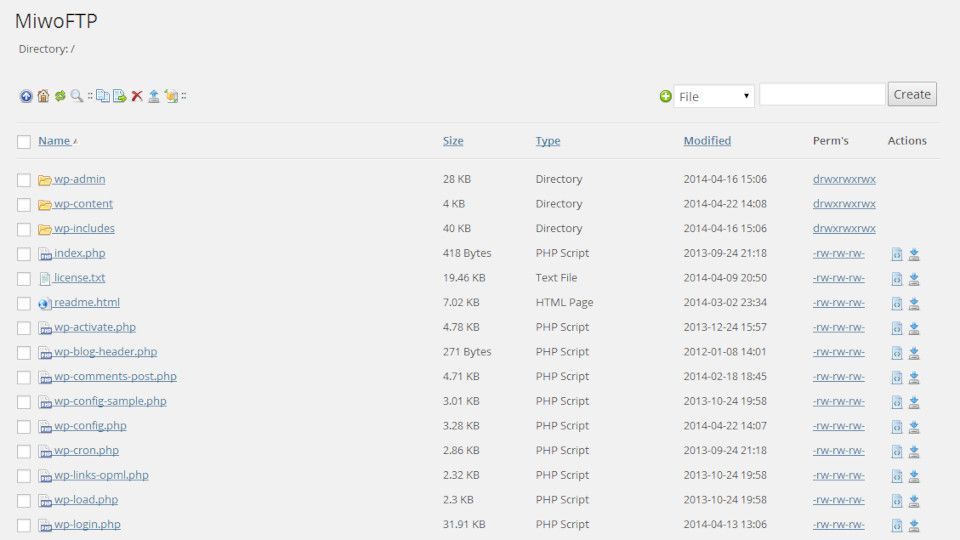
Task: Open wp-cron.php file link
Action: coord(86,450)
